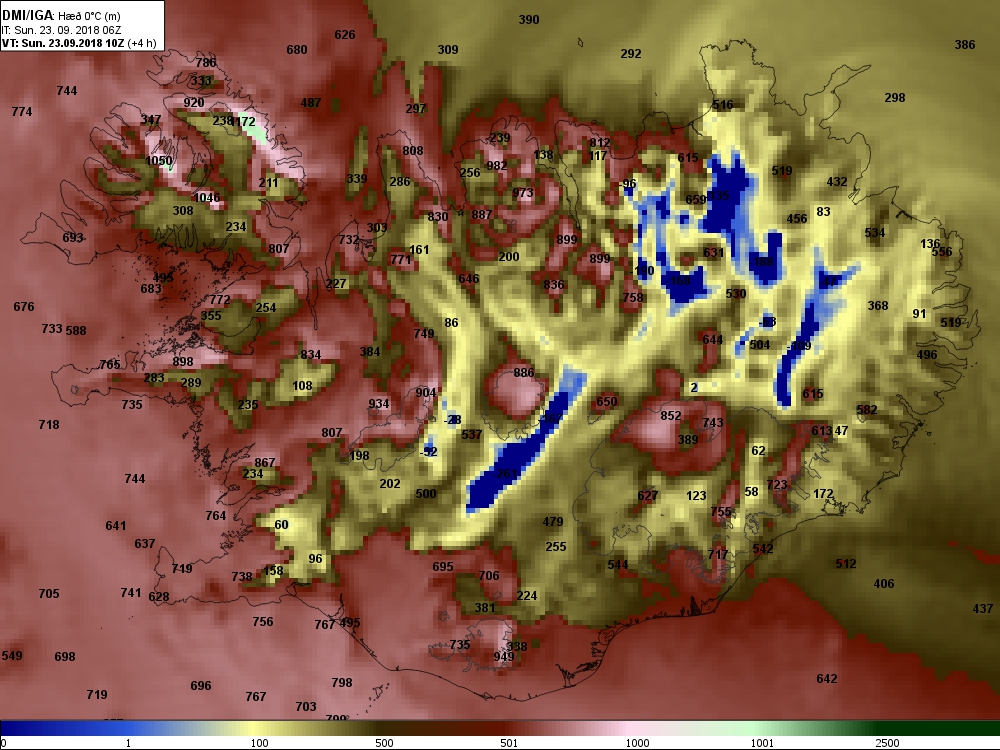Screen dimensions: 1000x750
Task: Click the '479' value on the map
Action: coord(552,522)
